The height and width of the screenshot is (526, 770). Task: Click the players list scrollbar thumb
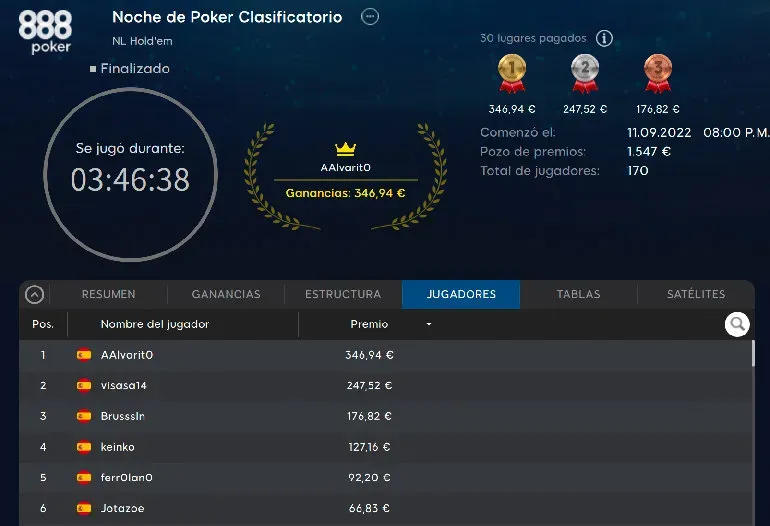752,353
